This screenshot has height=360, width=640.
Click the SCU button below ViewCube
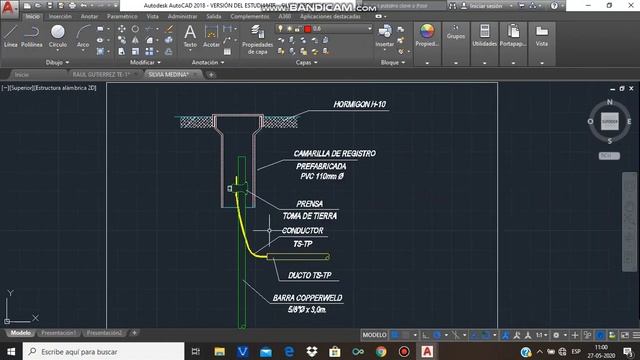(x=609, y=156)
